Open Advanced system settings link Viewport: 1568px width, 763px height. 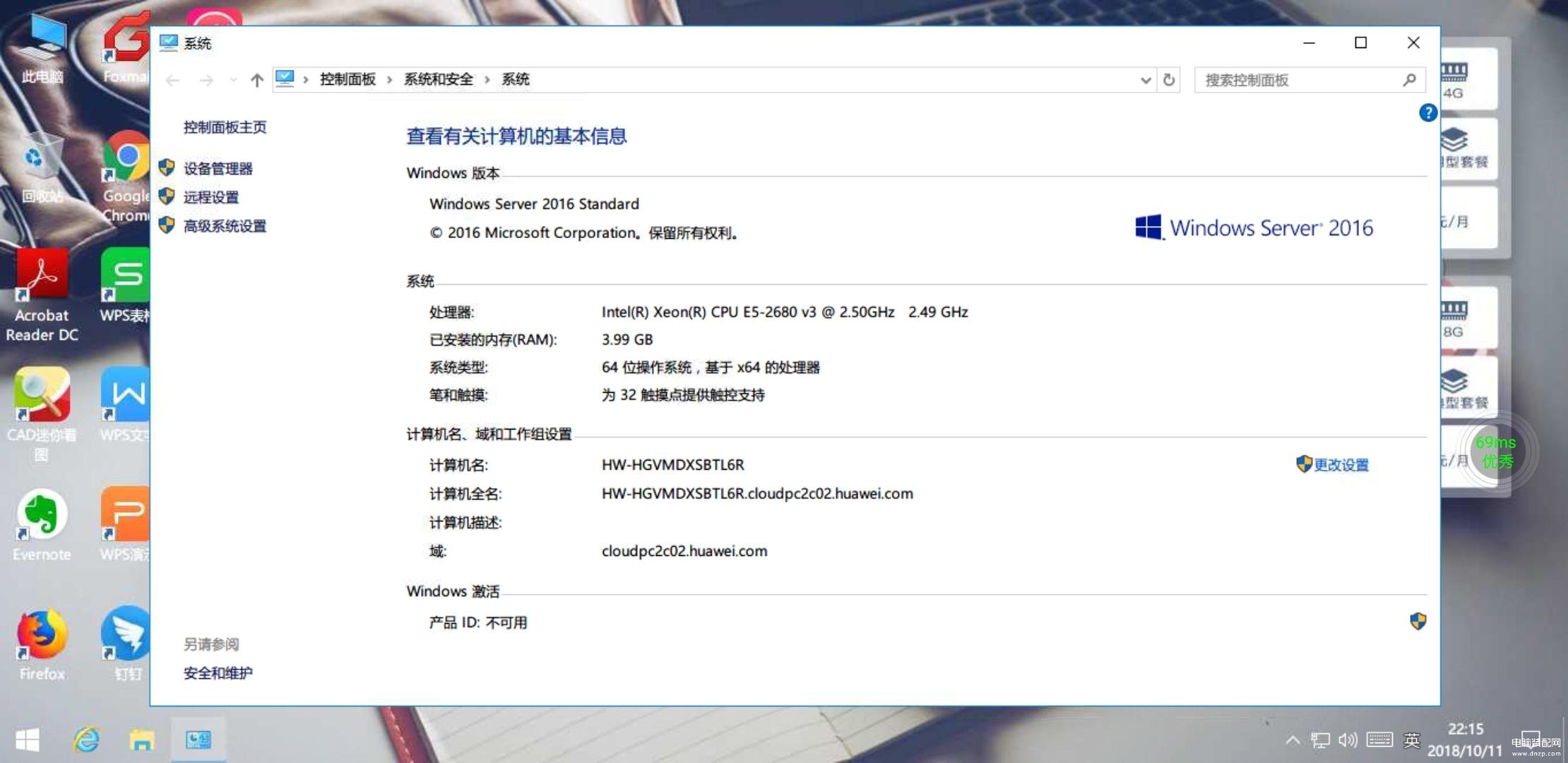(x=225, y=226)
